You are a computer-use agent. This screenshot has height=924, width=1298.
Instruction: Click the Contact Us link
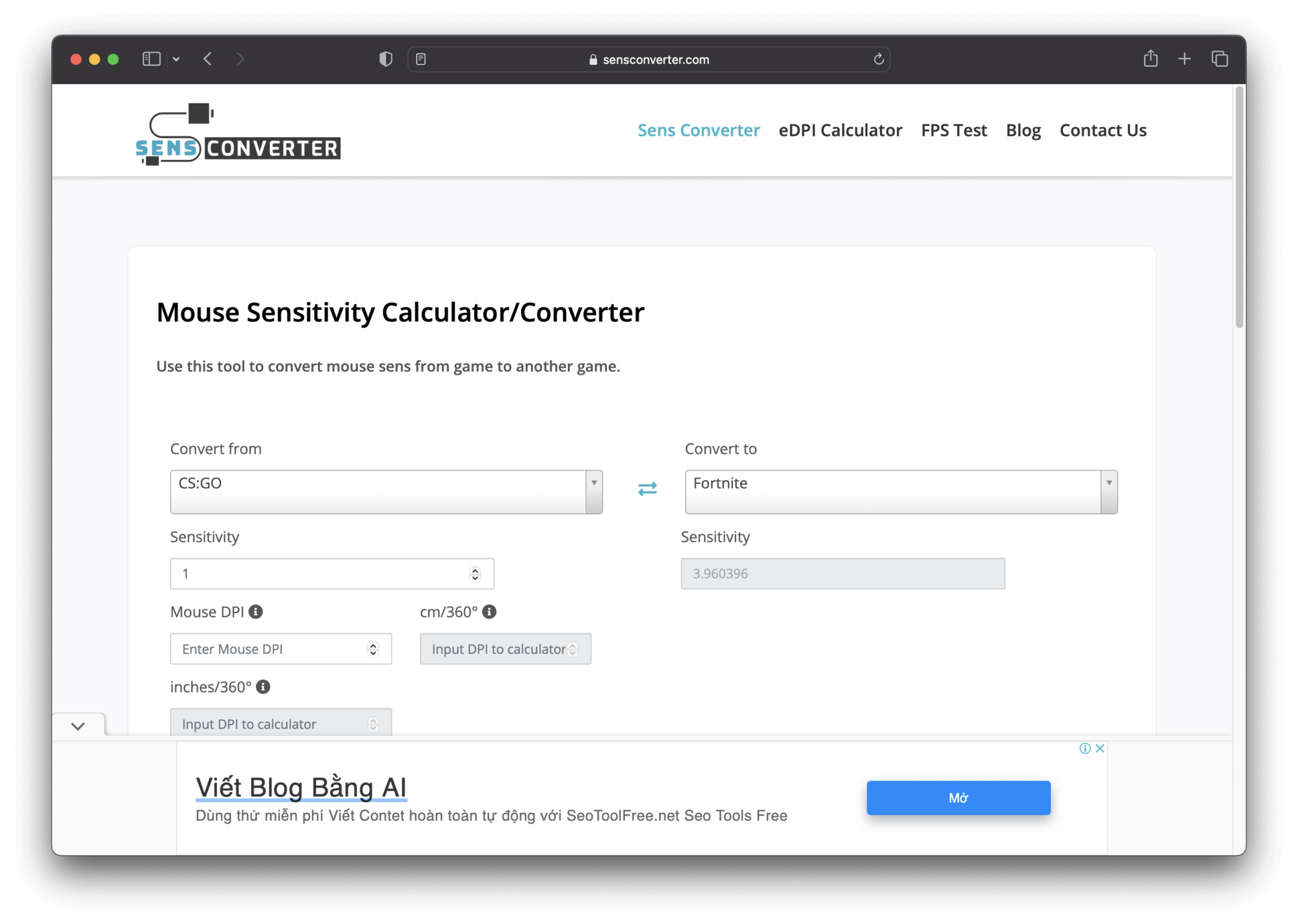pos(1102,130)
